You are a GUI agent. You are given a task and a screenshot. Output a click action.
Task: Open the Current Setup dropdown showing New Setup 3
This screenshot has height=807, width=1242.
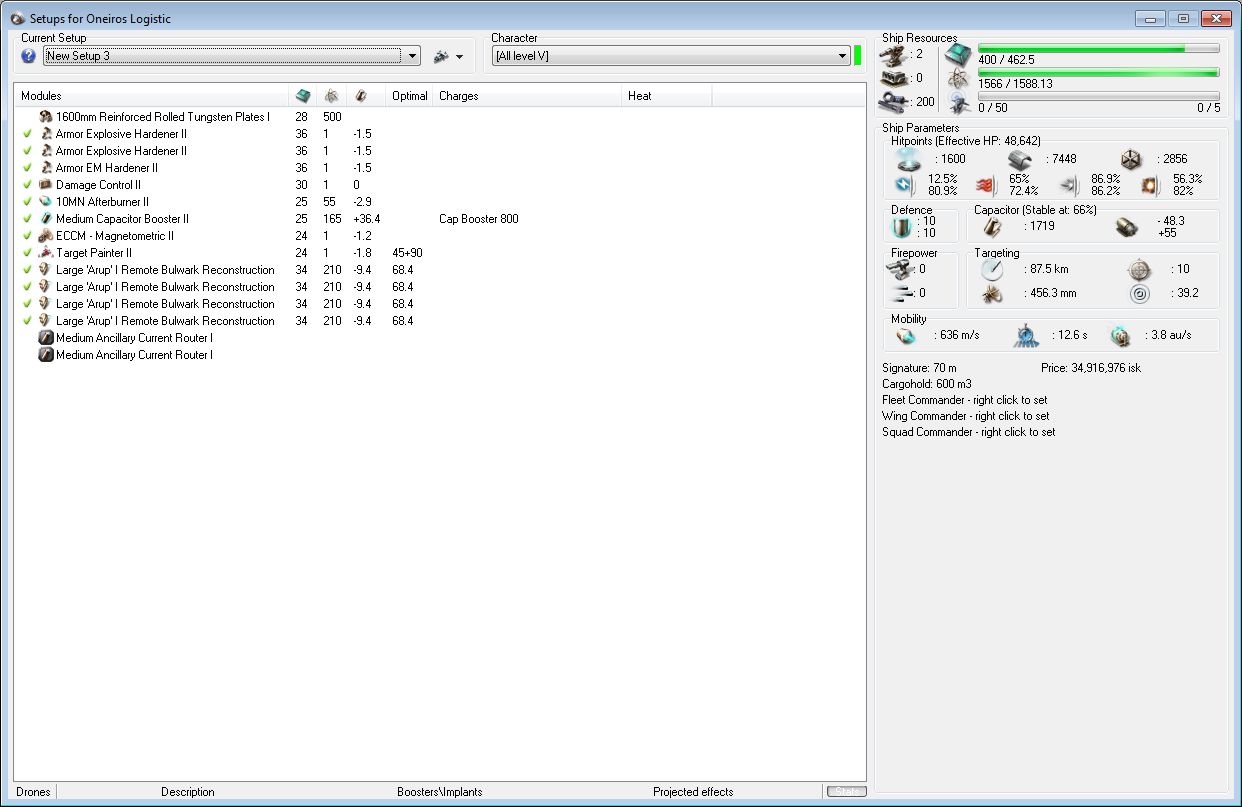coord(232,56)
